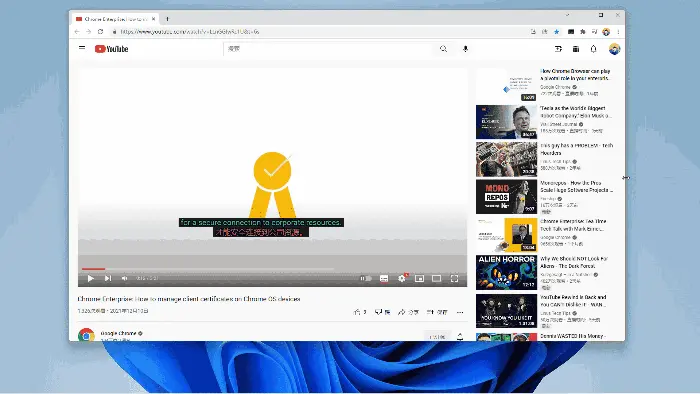This screenshot has width=700, height=394.
Task: Open the Google Chrome channel avatar
Action: coord(86,335)
